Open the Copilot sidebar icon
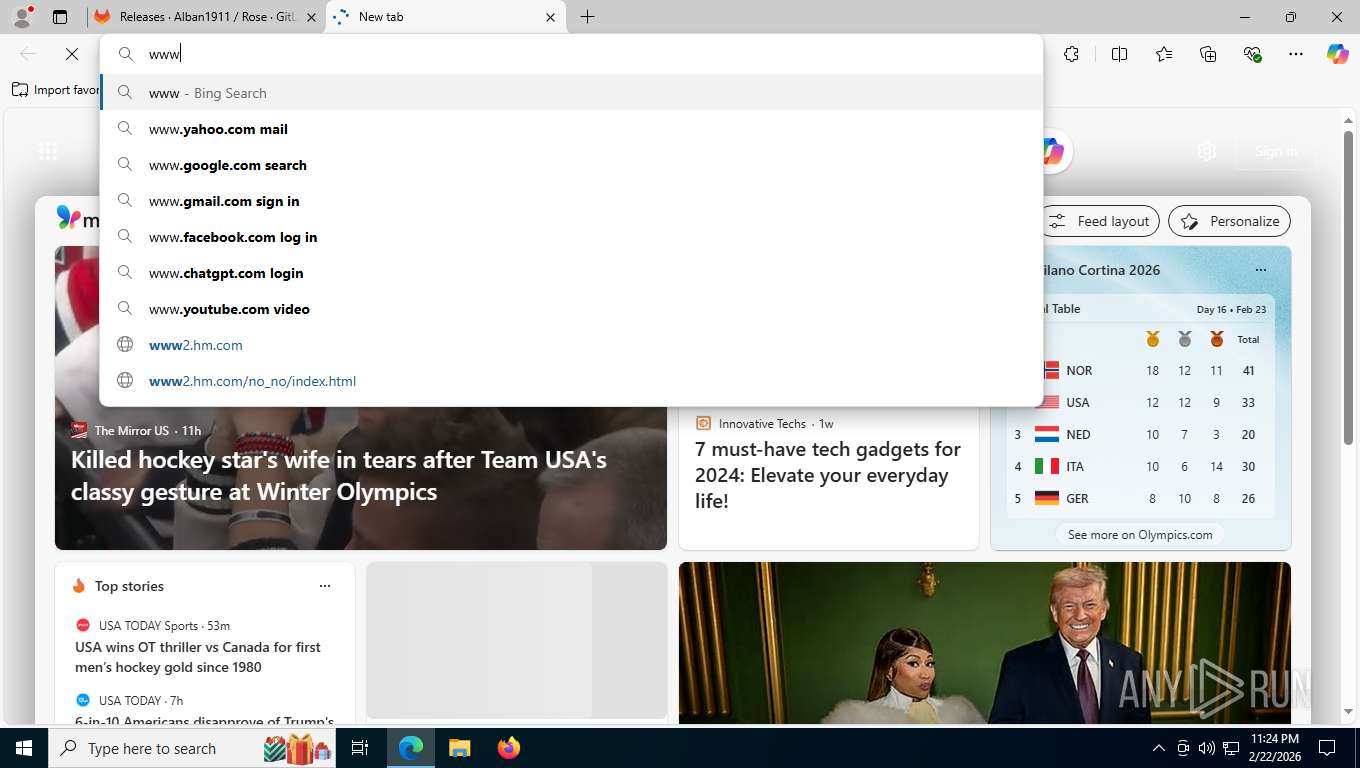This screenshot has height=768, width=1360. click(1338, 54)
